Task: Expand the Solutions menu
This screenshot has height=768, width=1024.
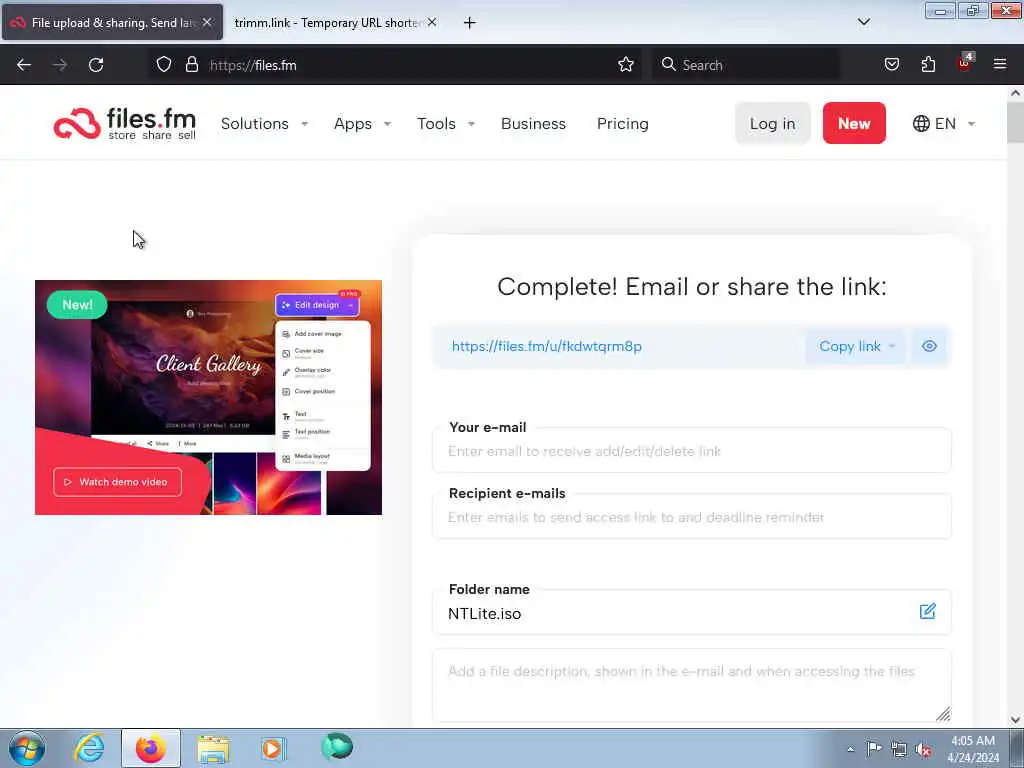Action: pyautogui.click(x=264, y=123)
